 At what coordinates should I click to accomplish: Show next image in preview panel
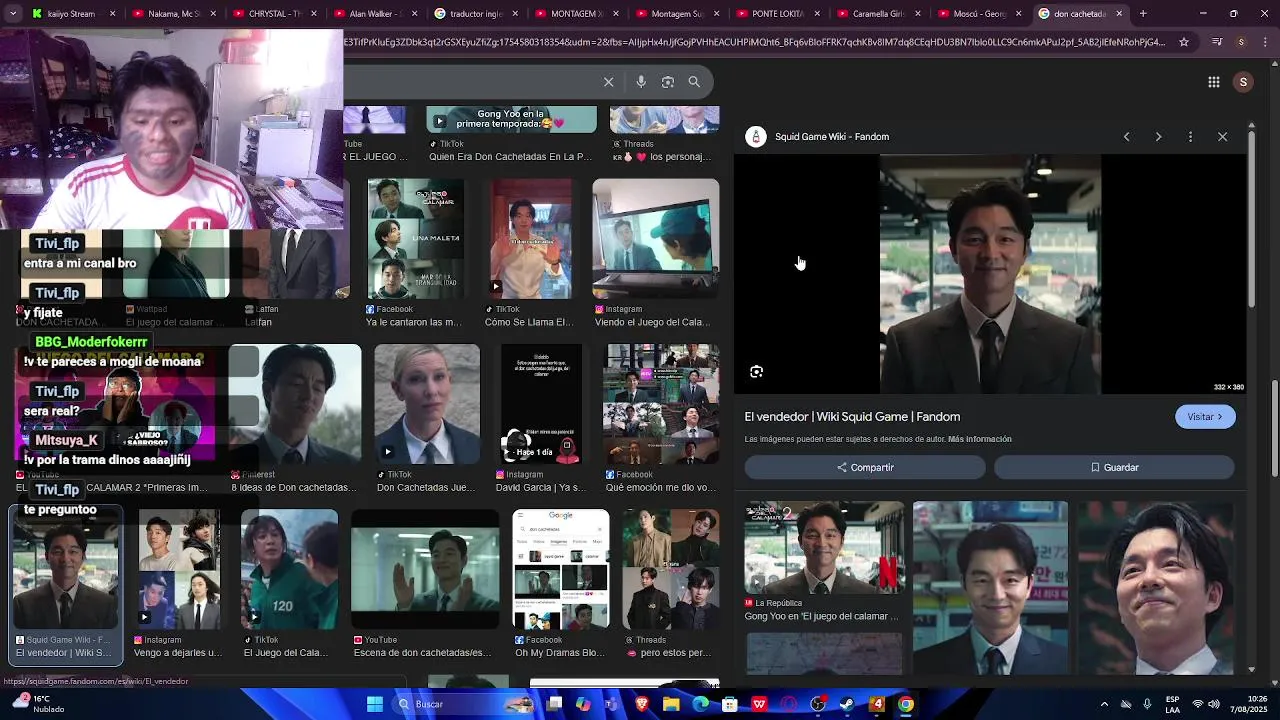(1158, 137)
